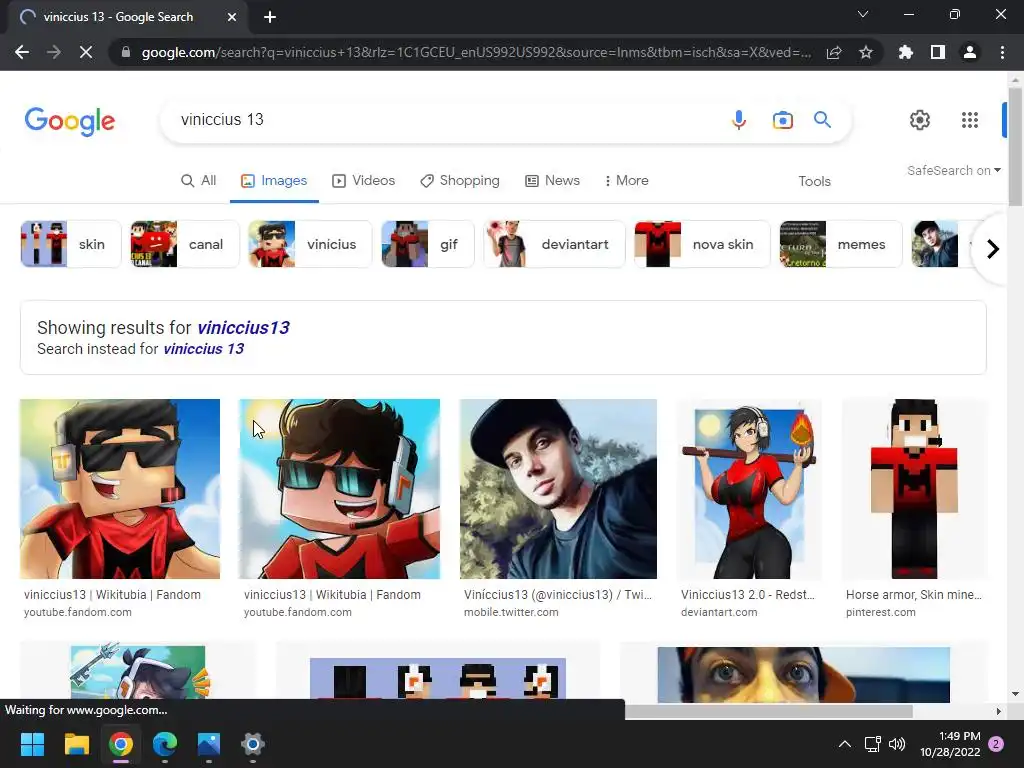Select the nova skin suggestion chip
This screenshot has width=1024, height=768.
click(x=702, y=244)
